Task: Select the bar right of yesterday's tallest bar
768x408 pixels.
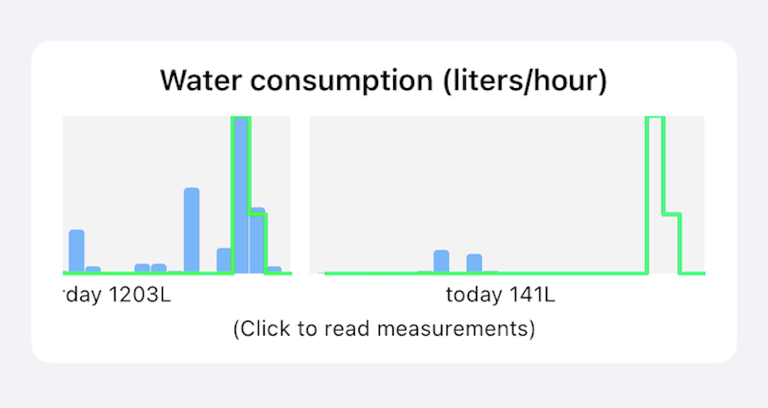Action: click(x=257, y=240)
